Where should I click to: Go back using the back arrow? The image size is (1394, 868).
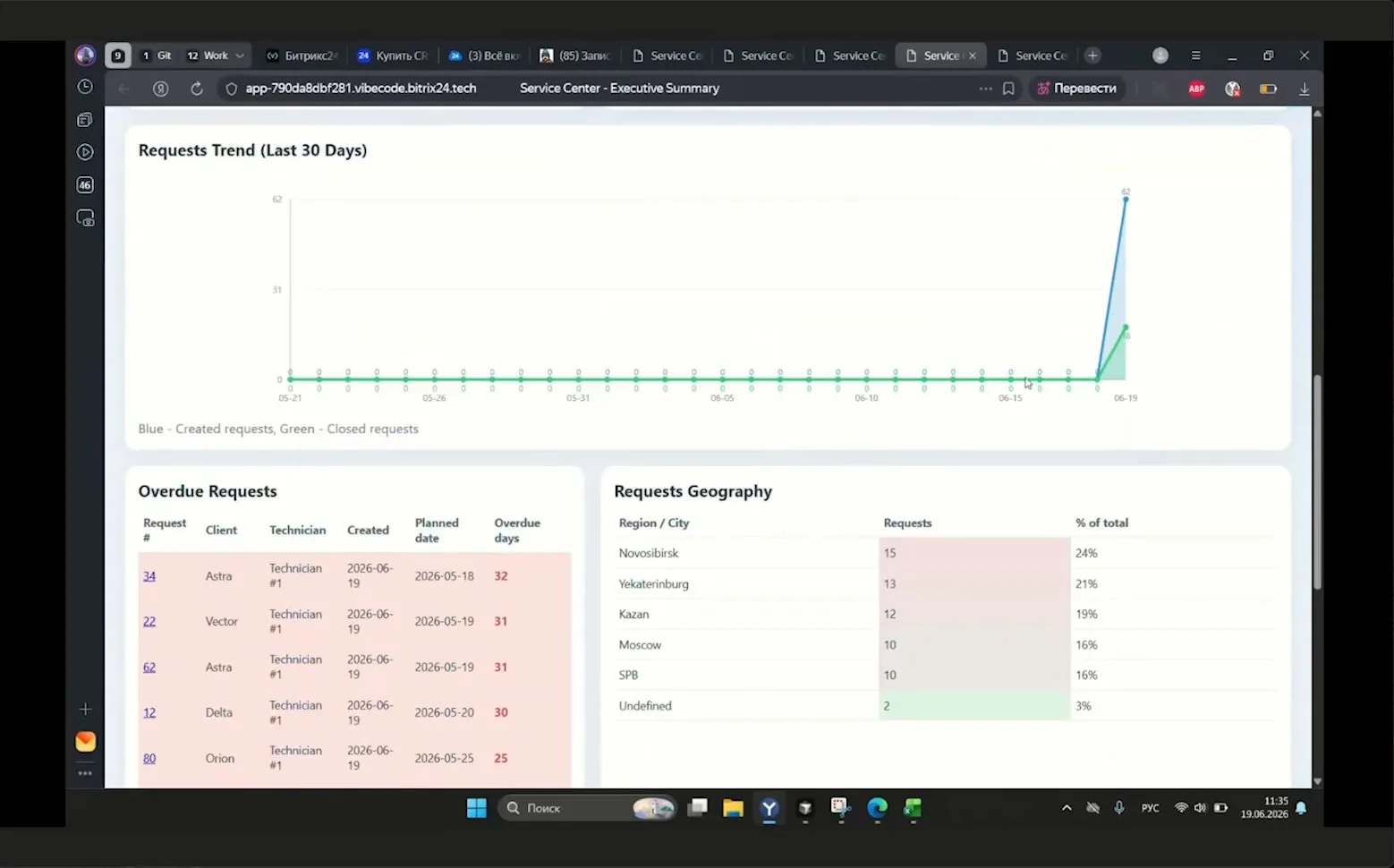pyautogui.click(x=124, y=89)
